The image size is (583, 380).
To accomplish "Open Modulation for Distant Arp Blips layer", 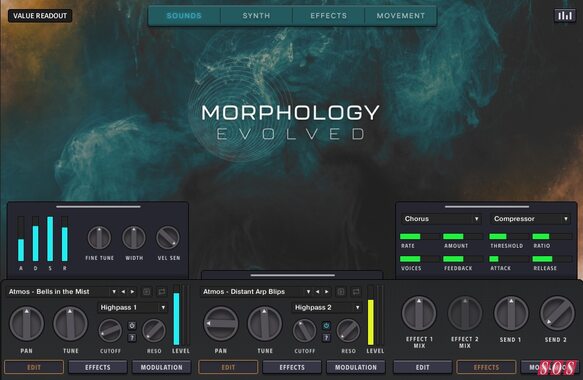I will pyautogui.click(x=356, y=367).
